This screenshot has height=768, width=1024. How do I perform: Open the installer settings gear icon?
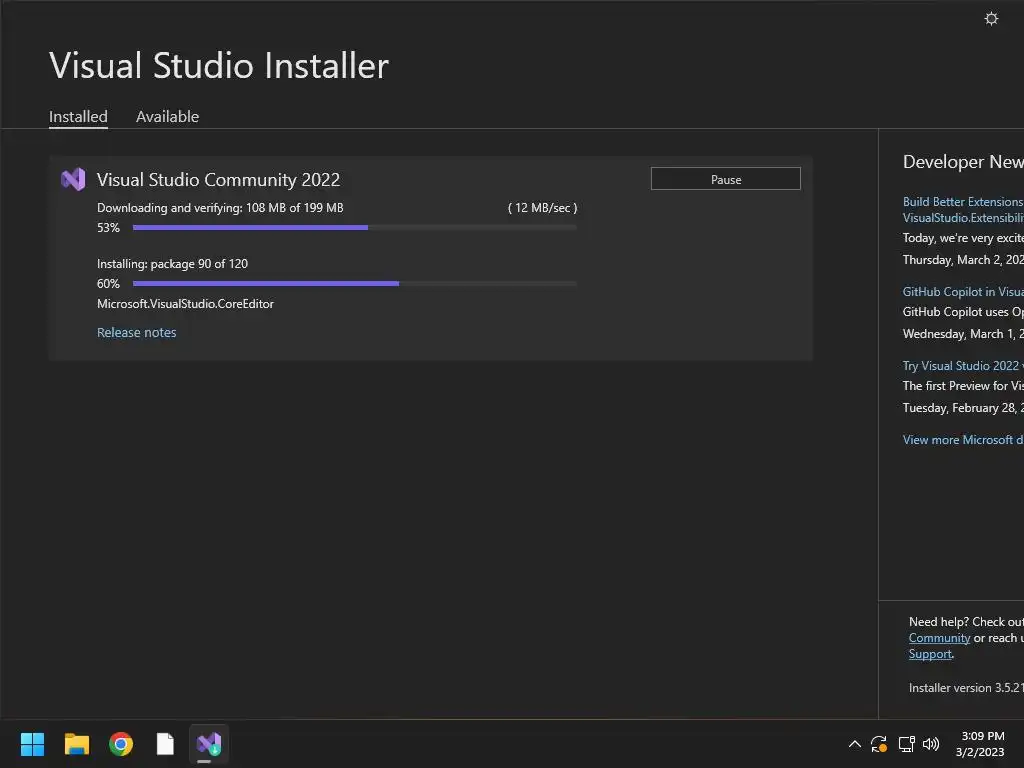coord(991,18)
